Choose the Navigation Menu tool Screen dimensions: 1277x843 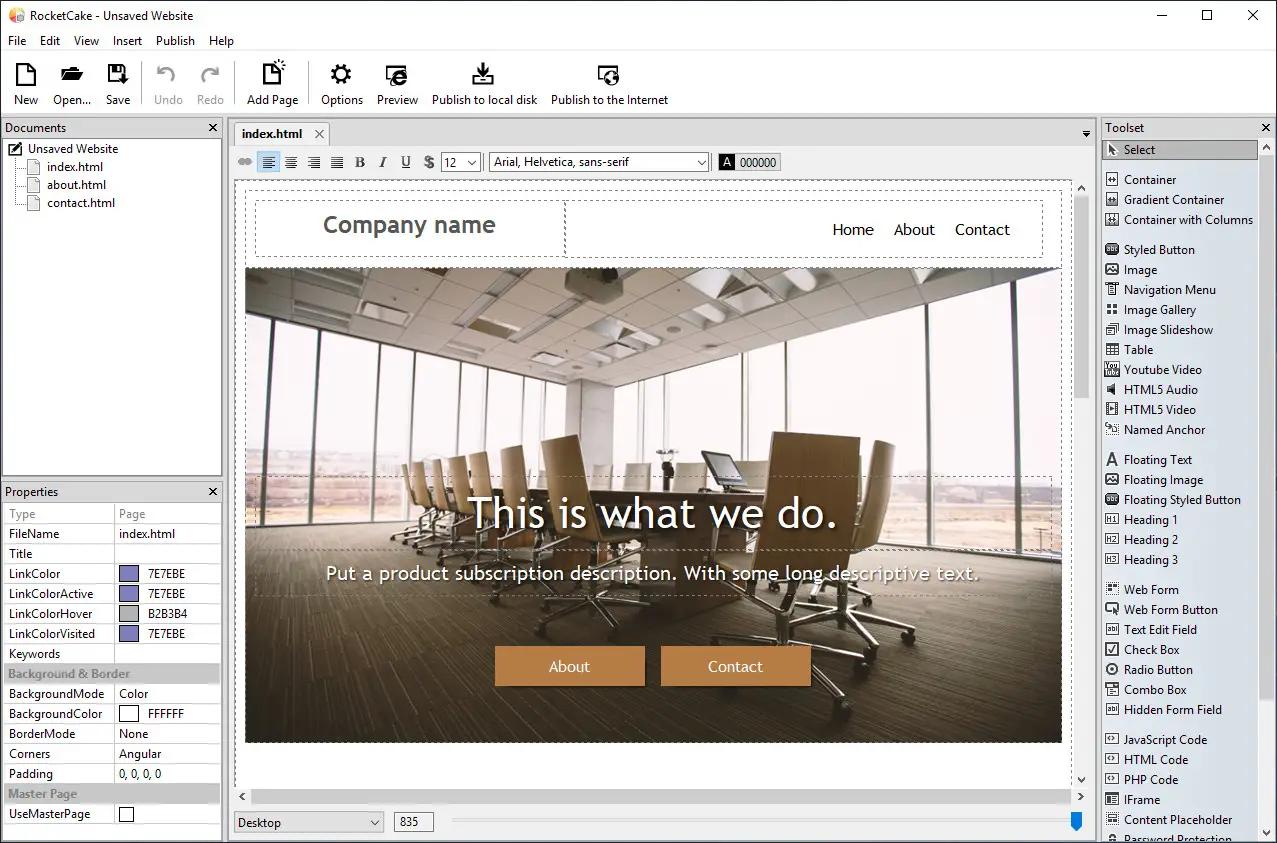1169,290
